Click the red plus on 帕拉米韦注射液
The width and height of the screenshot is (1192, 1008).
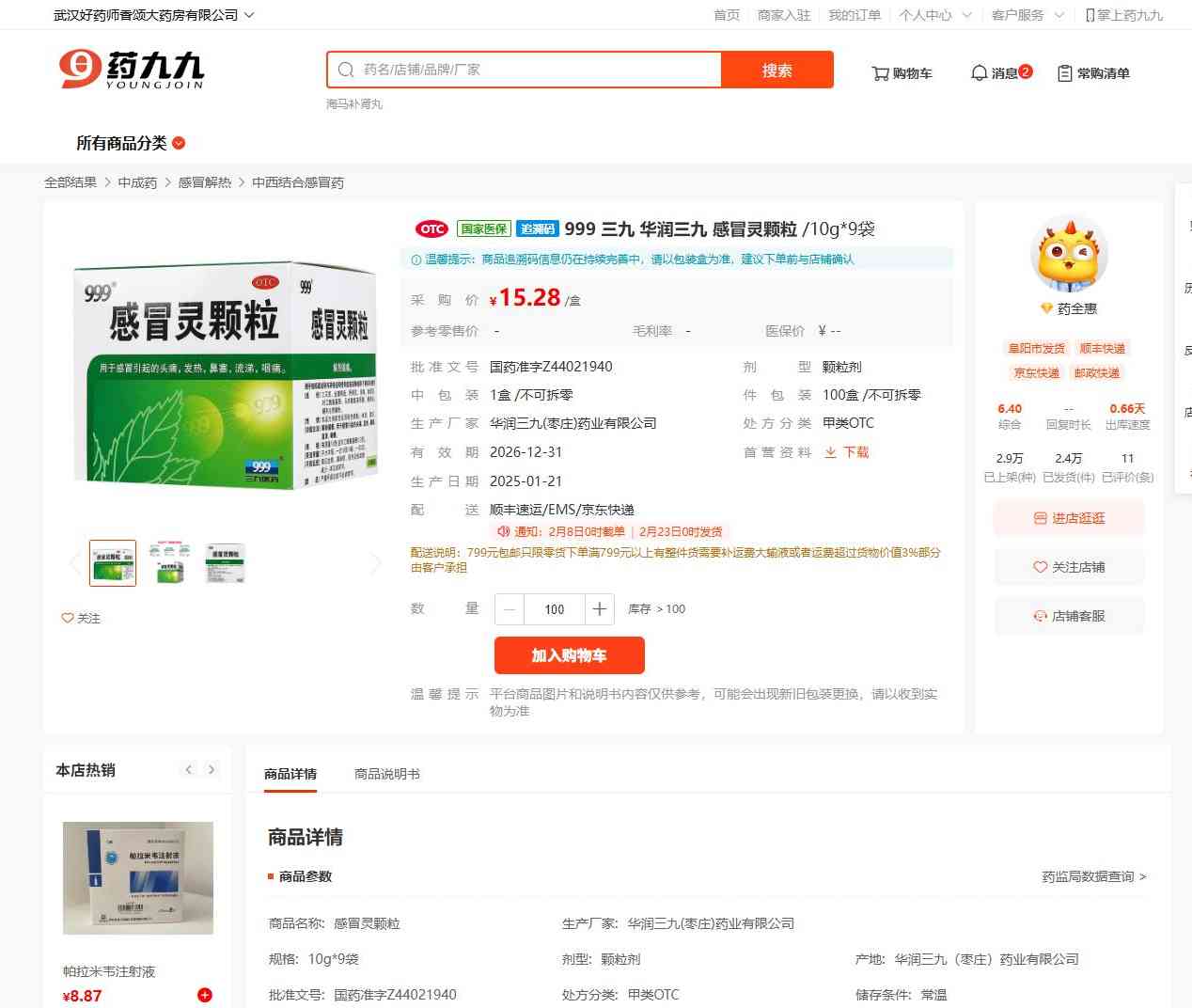tap(205, 995)
